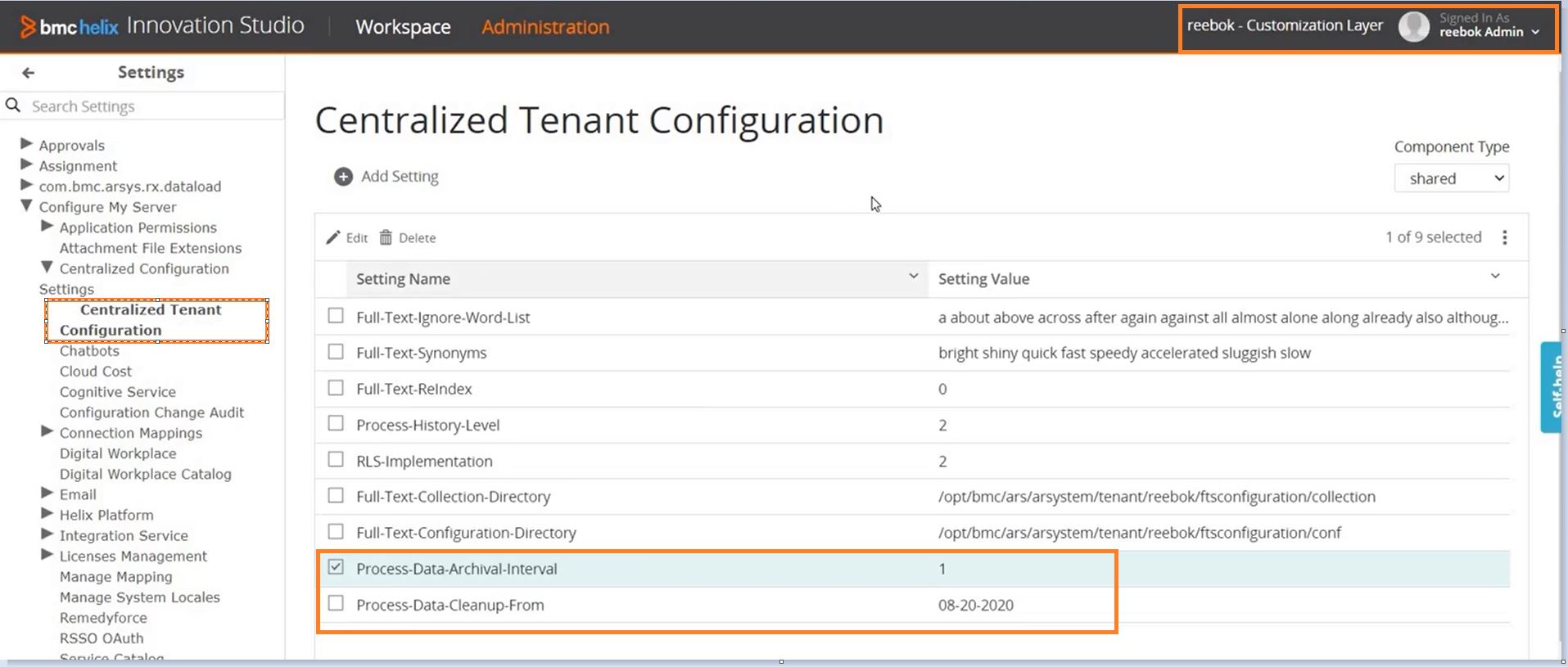Click the search magnifier icon
Image resolution: width=1568 pixels, height=667 pixels.
(x=13, y=106)
